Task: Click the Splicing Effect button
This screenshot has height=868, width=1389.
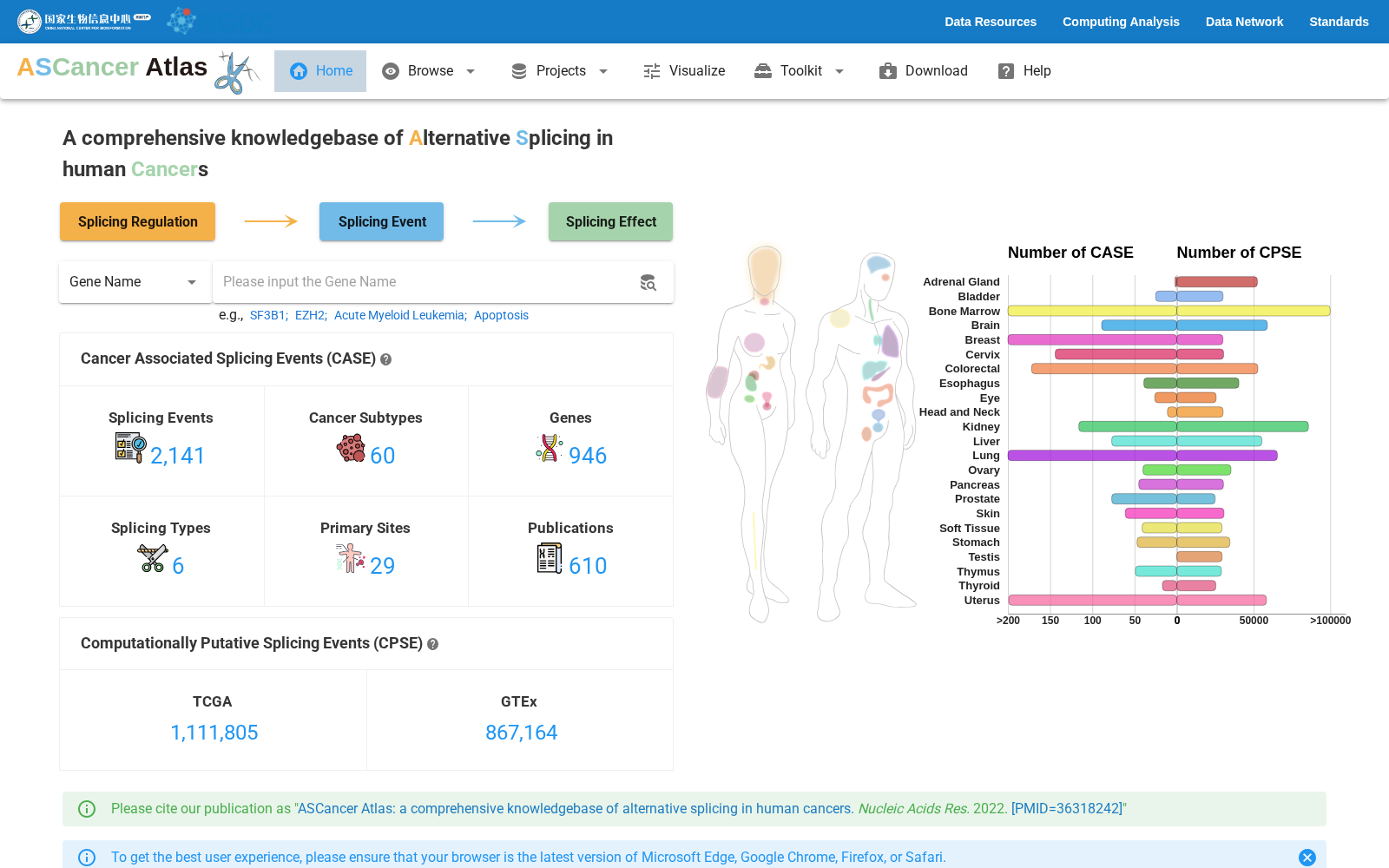Action: coord(611,222)
